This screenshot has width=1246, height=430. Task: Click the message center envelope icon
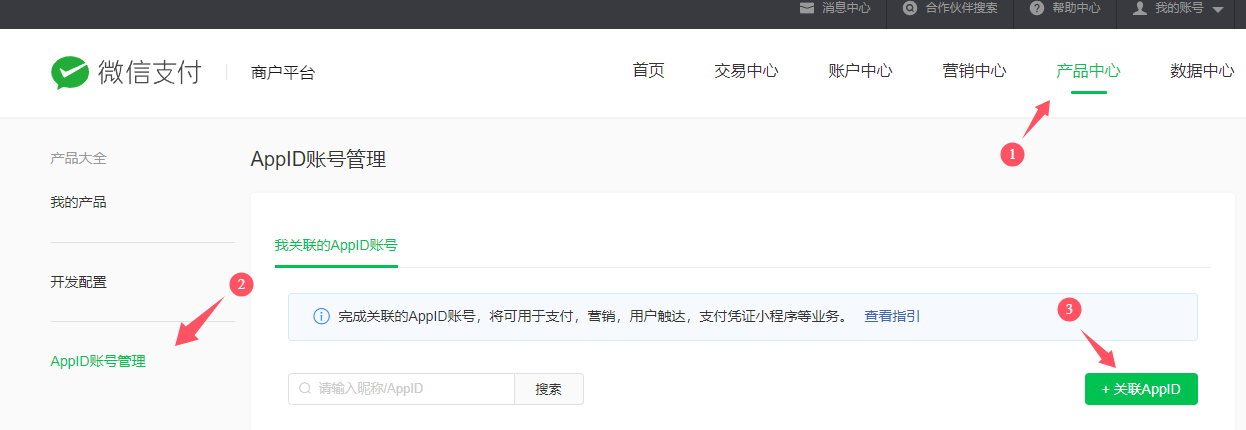coord(807,8)
